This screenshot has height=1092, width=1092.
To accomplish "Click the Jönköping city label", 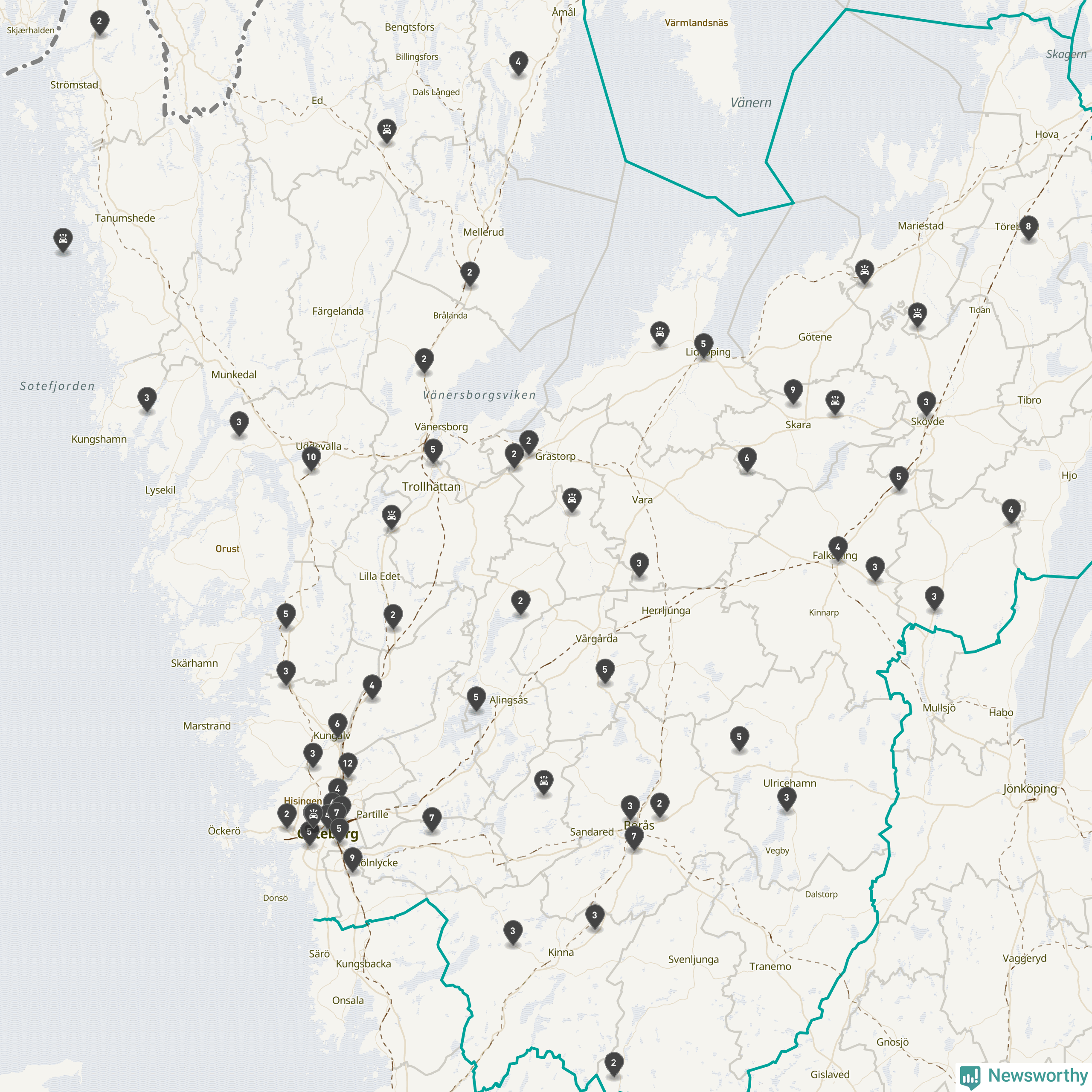I will tap(1030, 789).
